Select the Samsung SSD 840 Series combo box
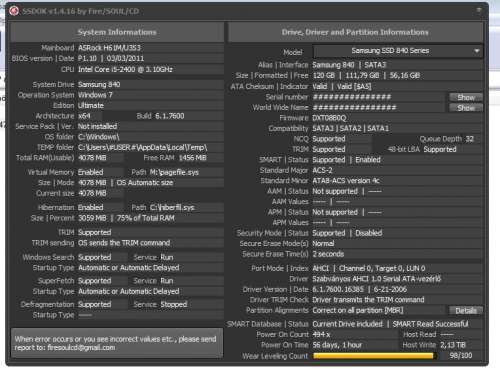This screenshot has height=369, width=500. coord(397,51)
